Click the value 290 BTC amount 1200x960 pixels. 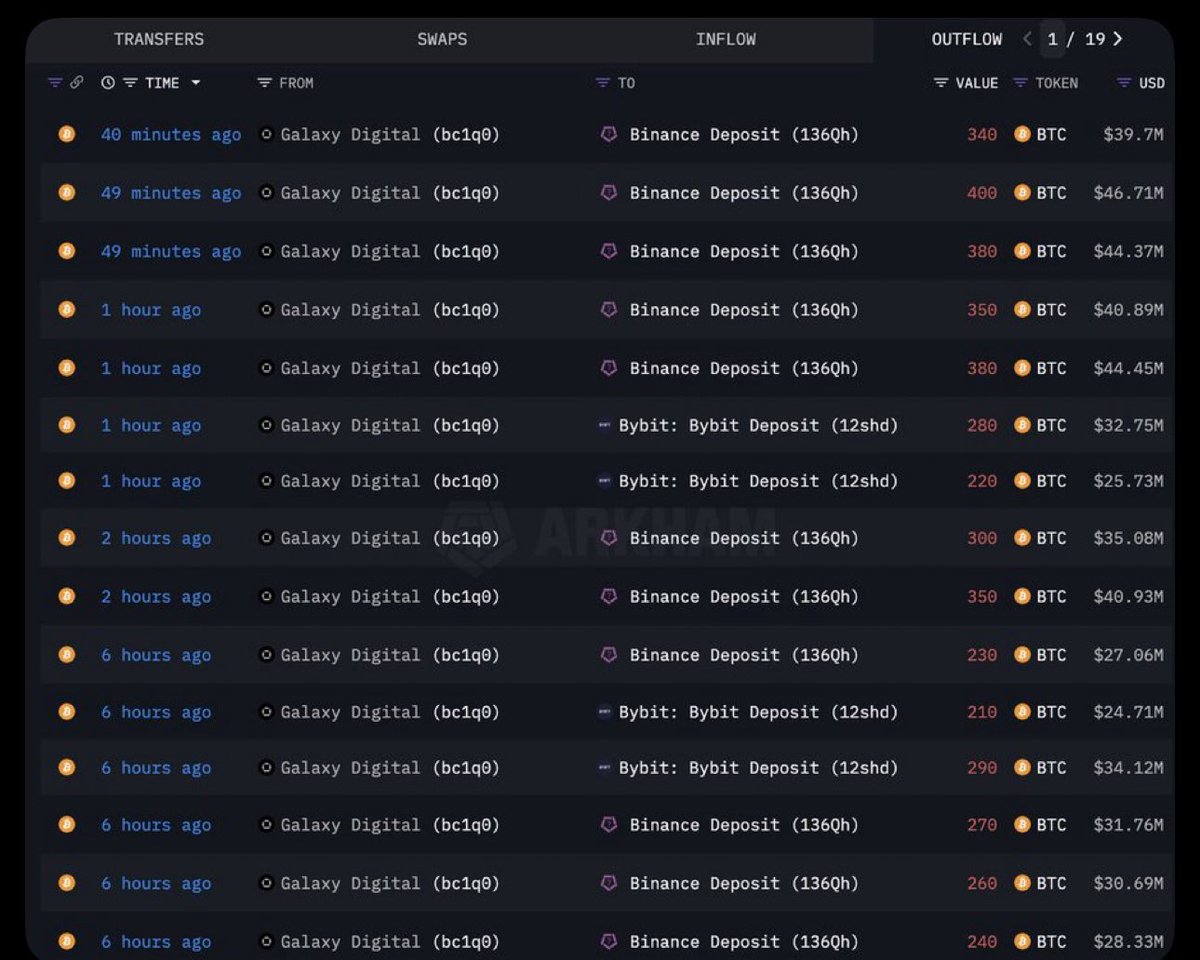click(x=982, y=768)
